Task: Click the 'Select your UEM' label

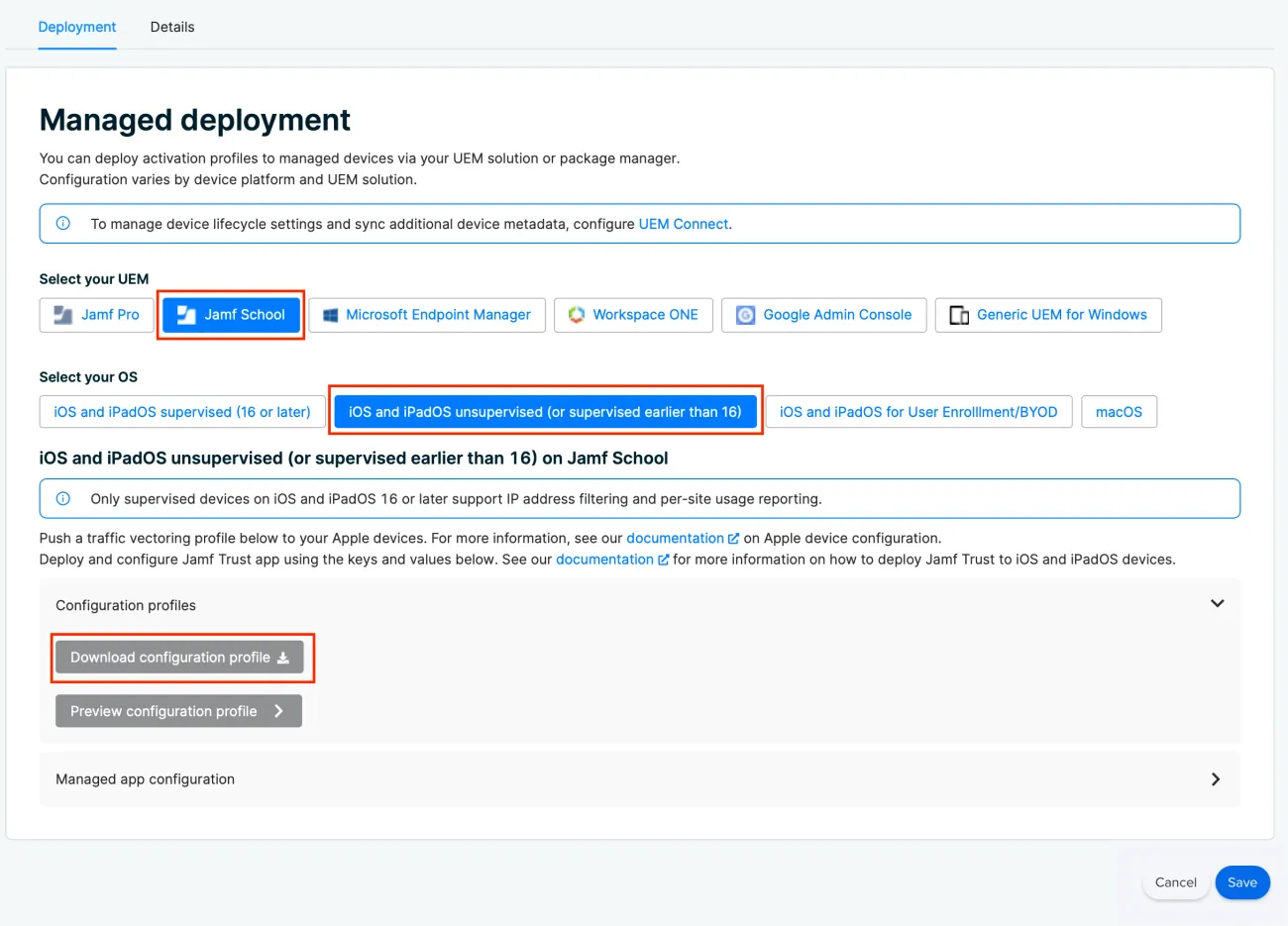Action: pos(94,279)
